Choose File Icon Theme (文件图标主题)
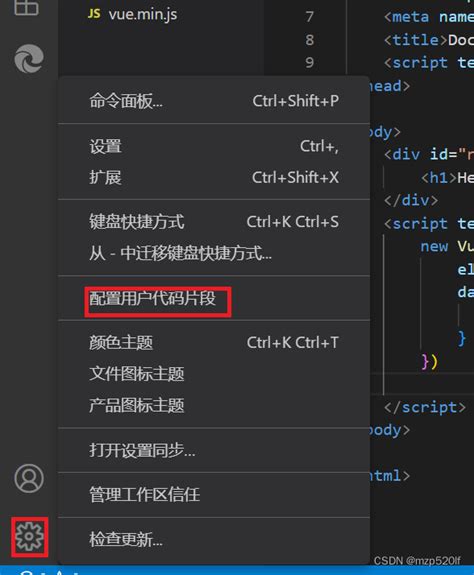The width and height of the screenshot is (474, 575). [214, 374]
